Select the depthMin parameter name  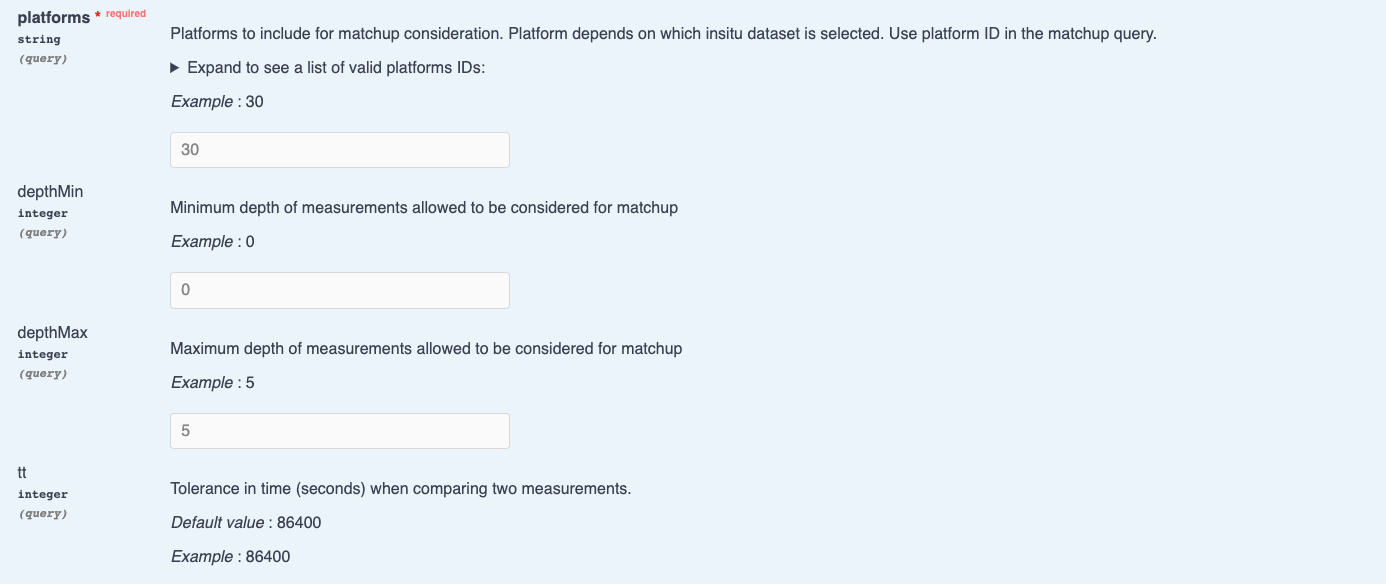[x=50, y=191]
